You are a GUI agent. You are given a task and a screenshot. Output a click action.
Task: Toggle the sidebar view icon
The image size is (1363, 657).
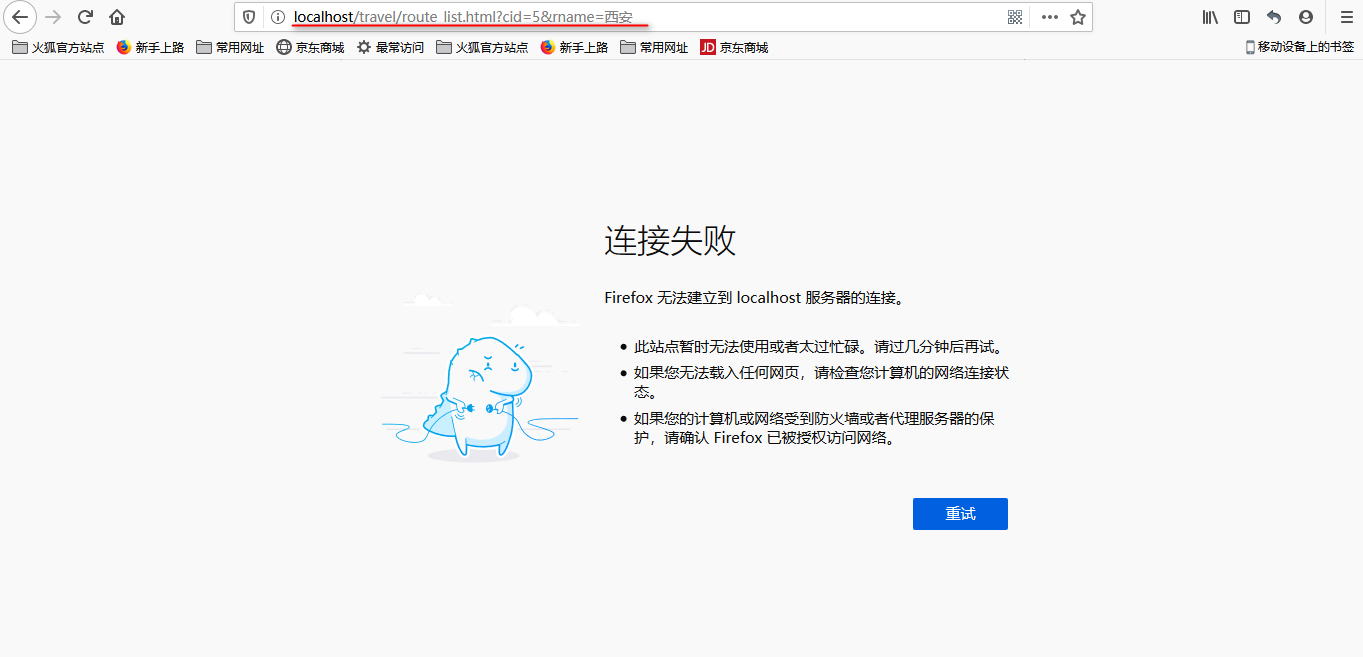pyautogui.click(x=1242, y=17)
